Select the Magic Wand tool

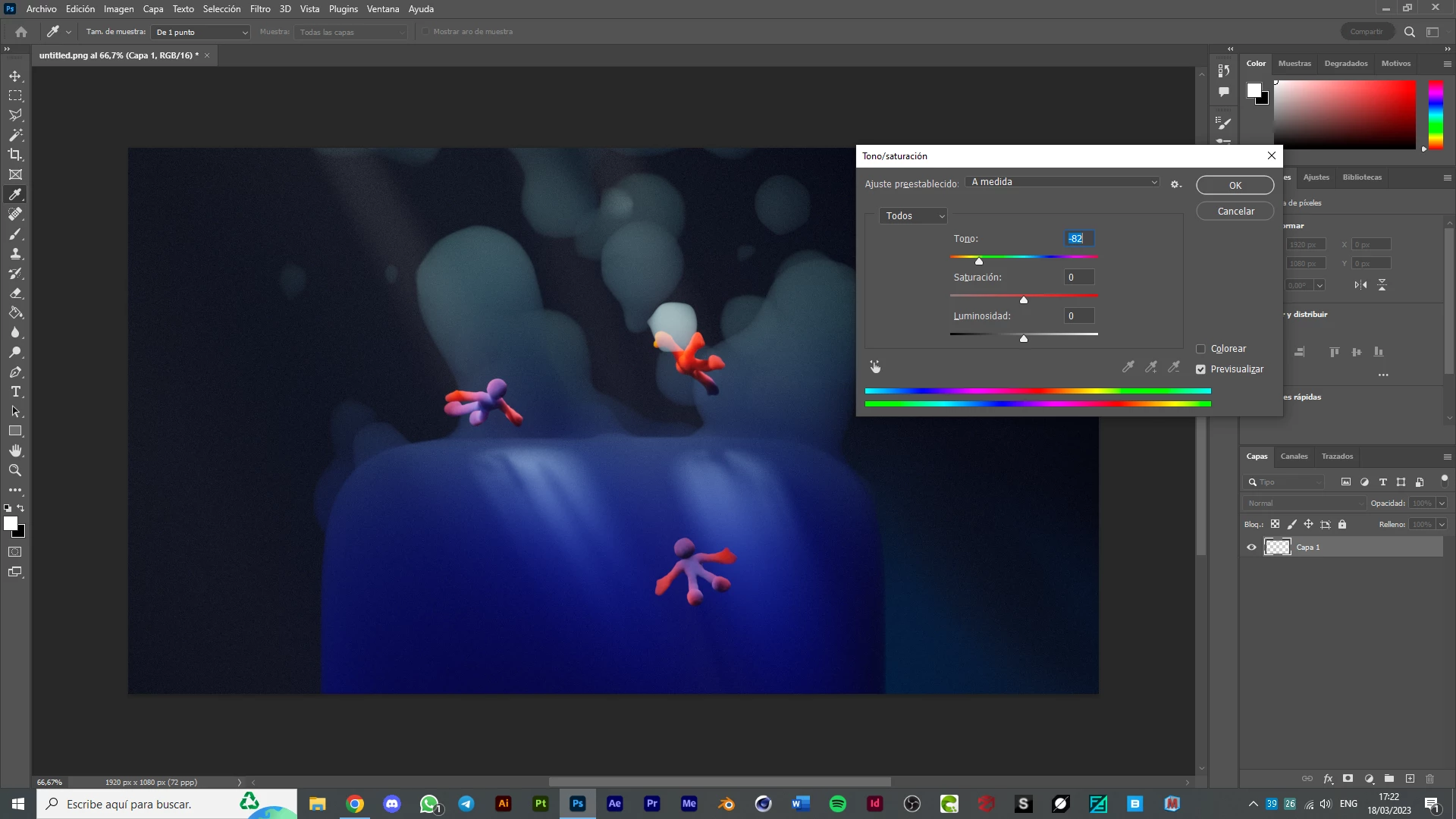[15, 135]
